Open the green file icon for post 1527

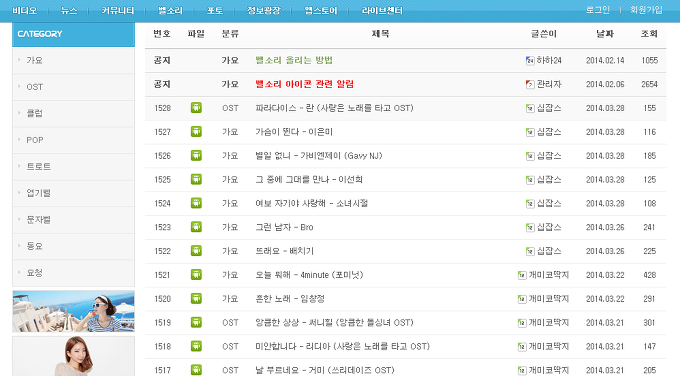coord(196,131)
